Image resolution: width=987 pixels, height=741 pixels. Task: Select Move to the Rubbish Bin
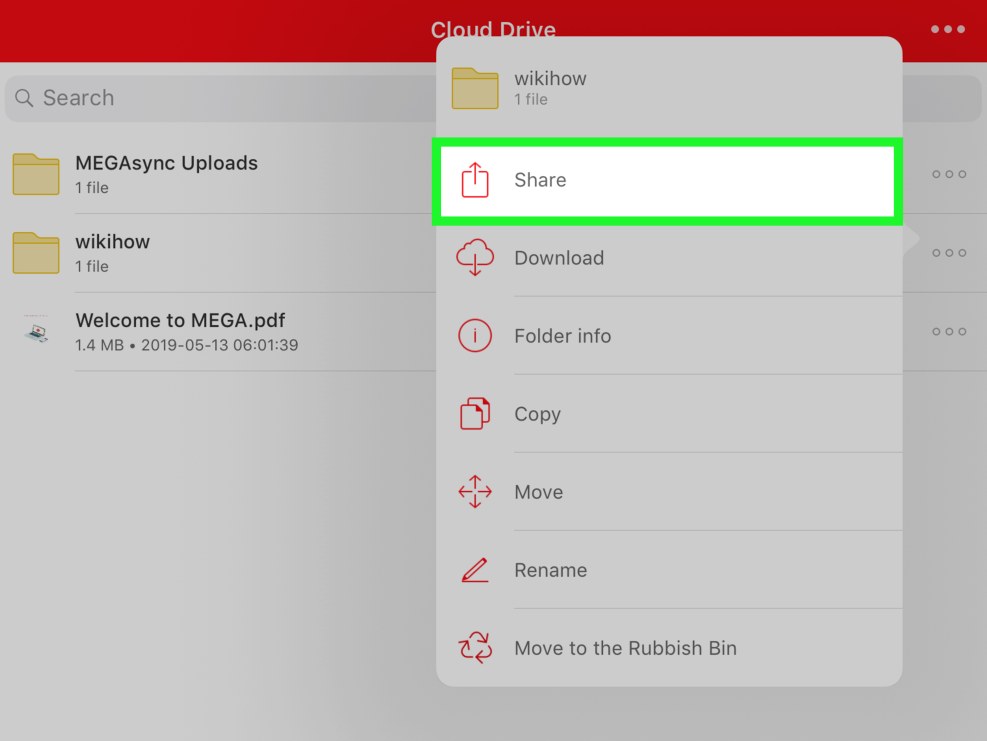pyautogui.click(x=625, y=648)
